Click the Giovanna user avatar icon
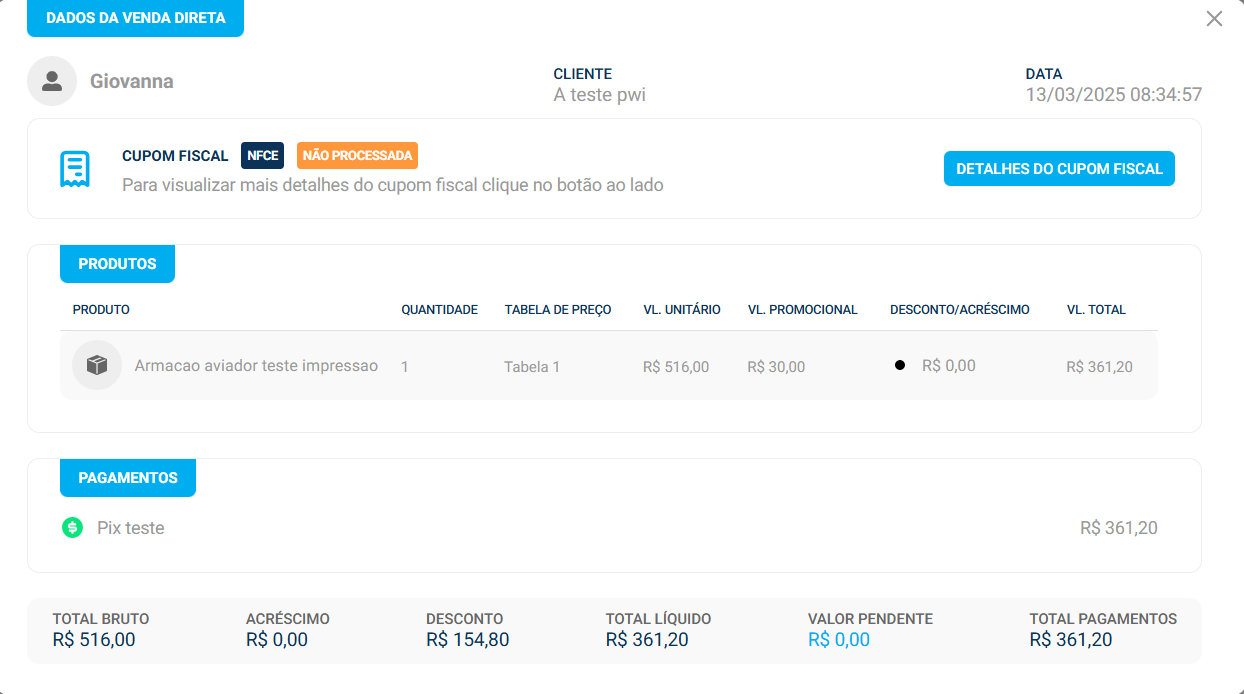The height and width of the screenshot is (694, 1244). (52, 81)
